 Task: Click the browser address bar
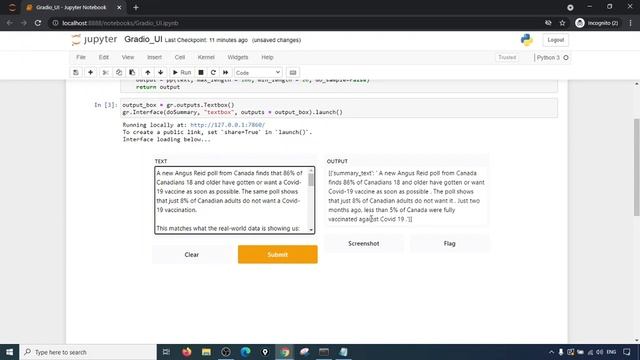coord(294,23)
